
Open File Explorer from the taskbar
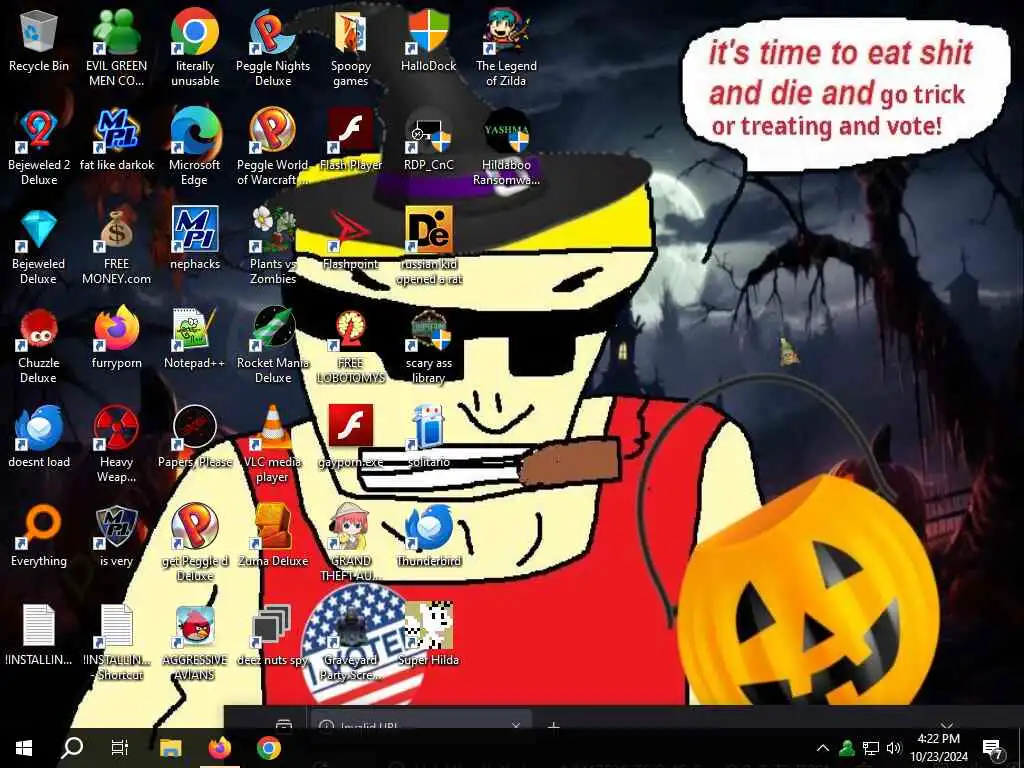(170, 747)
